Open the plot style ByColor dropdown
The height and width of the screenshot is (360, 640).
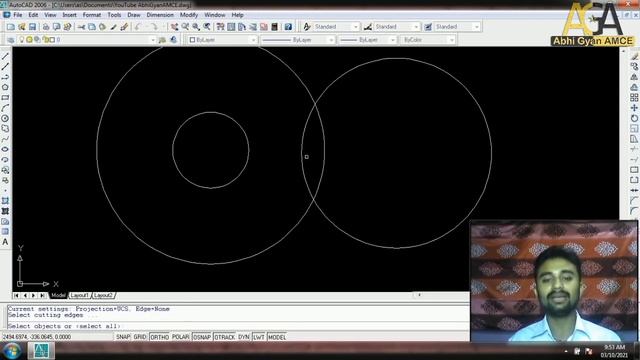(451, 40)
